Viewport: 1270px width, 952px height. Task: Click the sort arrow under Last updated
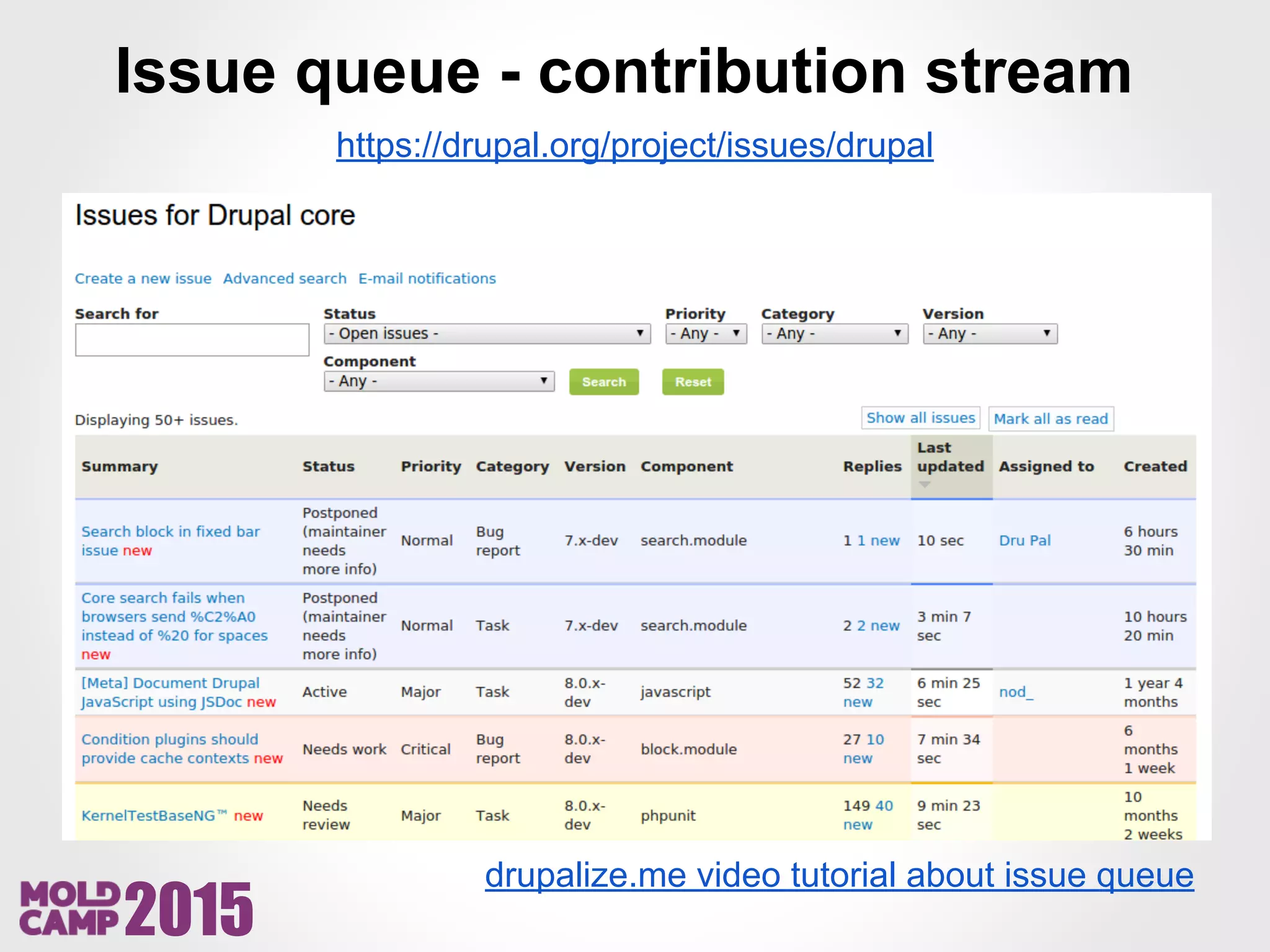(925, 485)
